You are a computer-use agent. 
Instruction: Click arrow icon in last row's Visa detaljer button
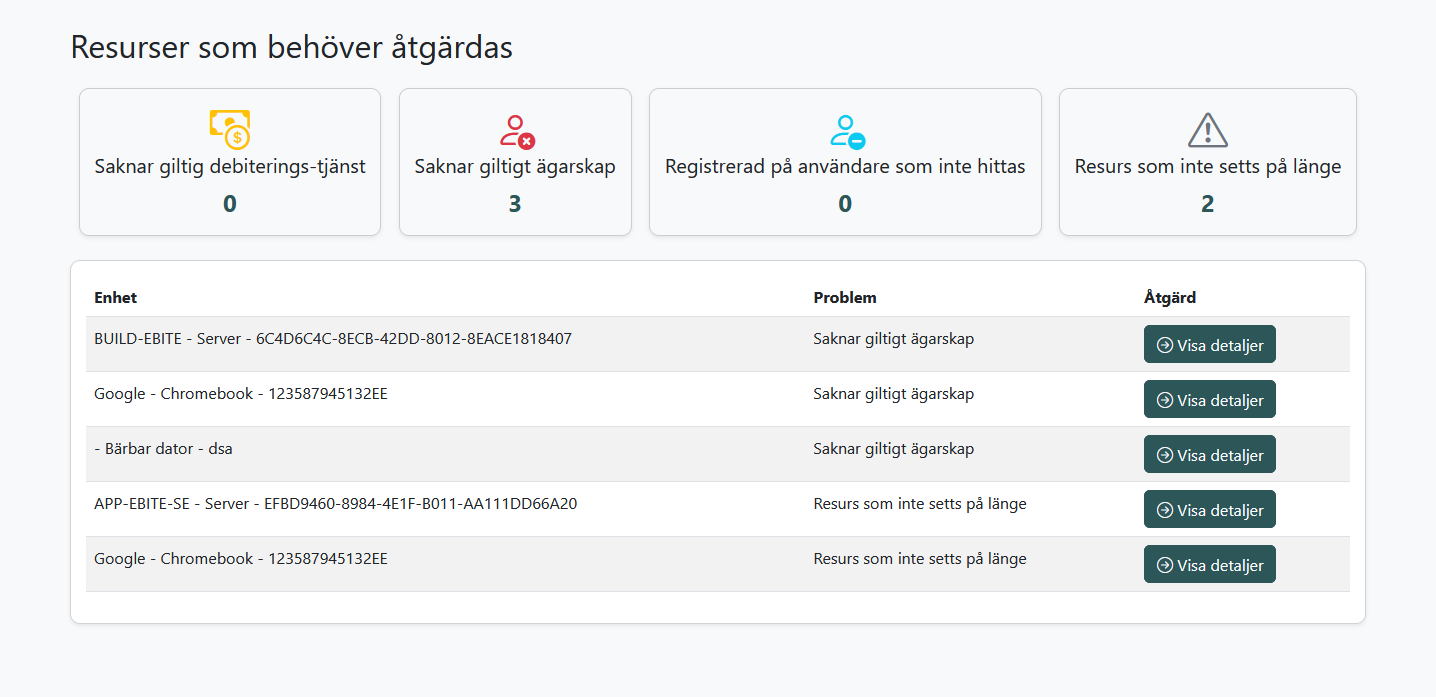point(1164,565)
